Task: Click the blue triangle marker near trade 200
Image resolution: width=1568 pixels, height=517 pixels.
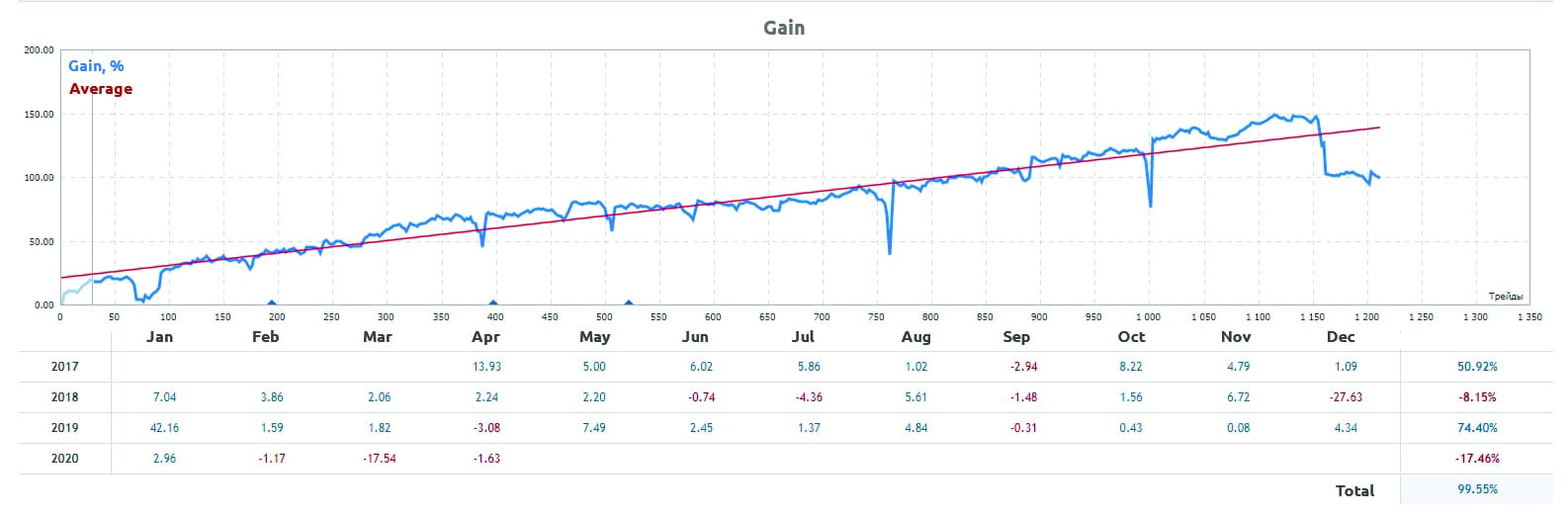Action: coord(272,302)
